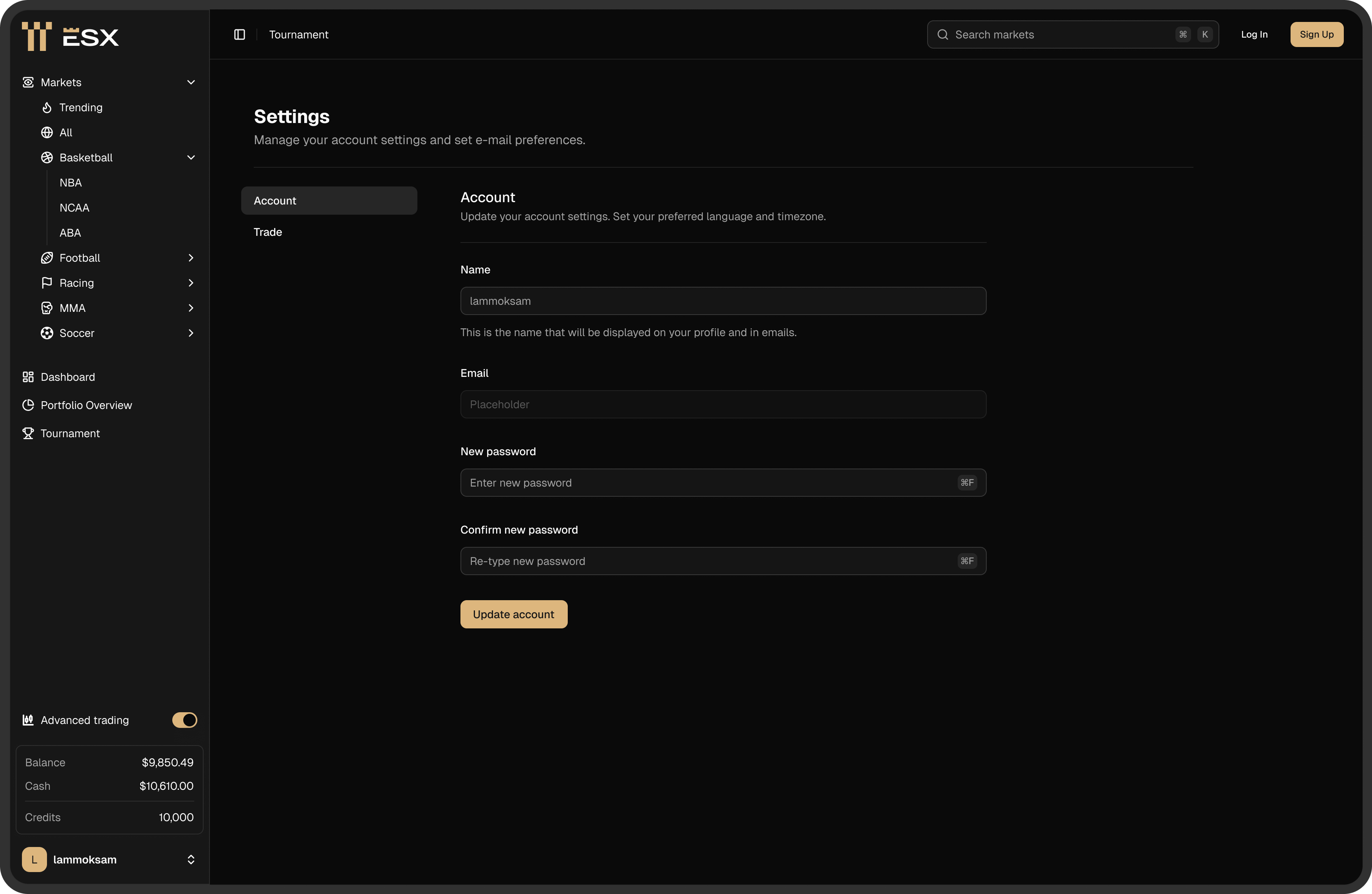The height and width of the screenshot is (894, 1372).
Task: Click the MMA icon
Action: point(47,308)
